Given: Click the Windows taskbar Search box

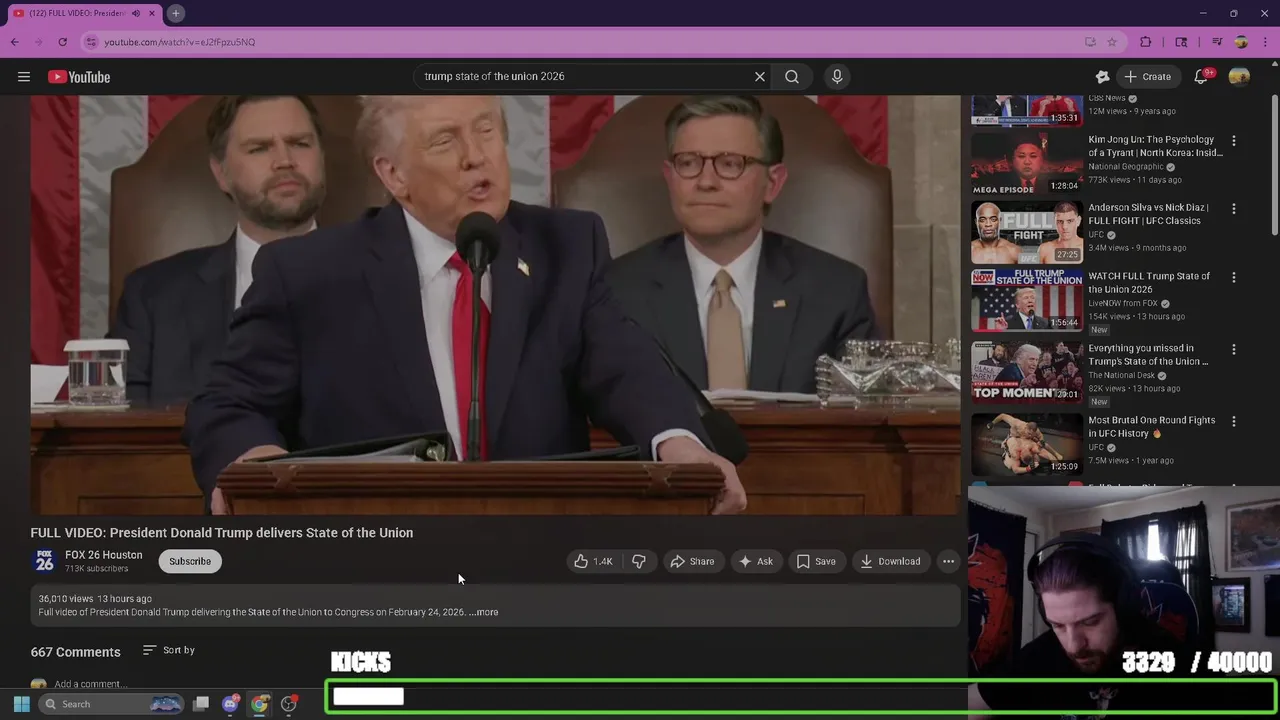Looking at the screenshot, I should pos(112,704).
